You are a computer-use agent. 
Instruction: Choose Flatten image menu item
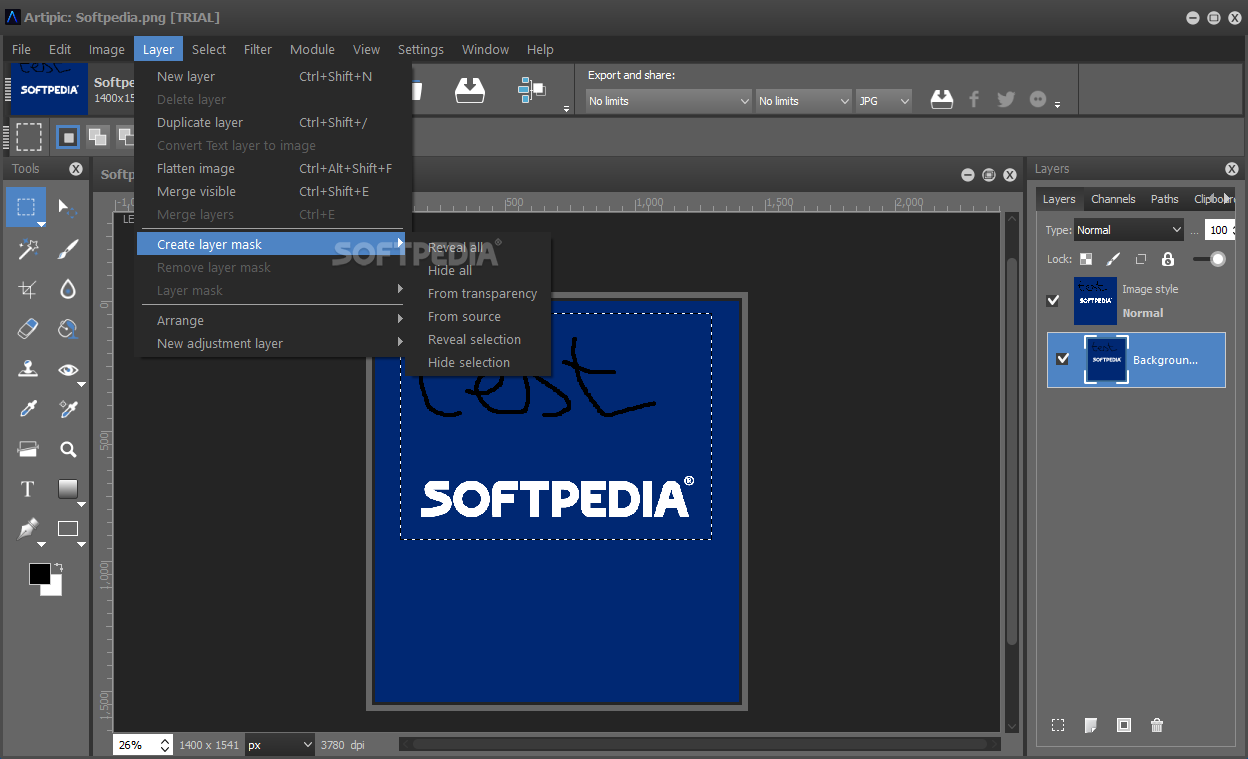coord(270,168)
